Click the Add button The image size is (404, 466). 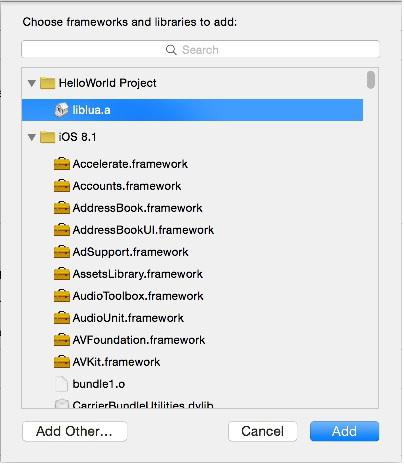pyautogui.click(x=344, y=431)
